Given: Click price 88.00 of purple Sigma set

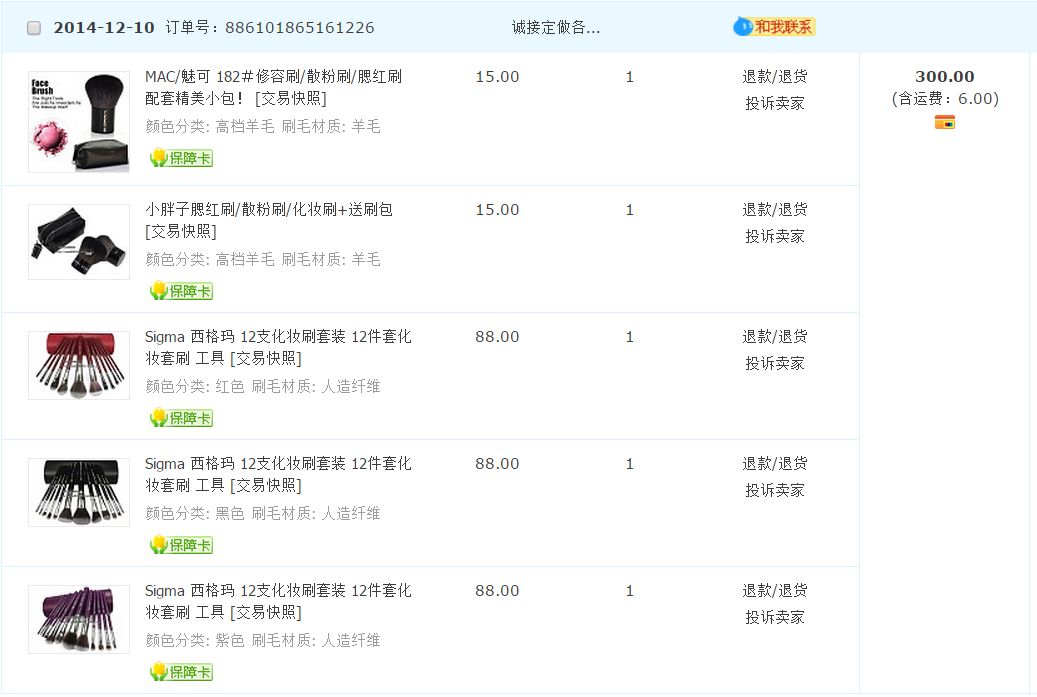Looking at the screenshot, I should tap(497, 591).
